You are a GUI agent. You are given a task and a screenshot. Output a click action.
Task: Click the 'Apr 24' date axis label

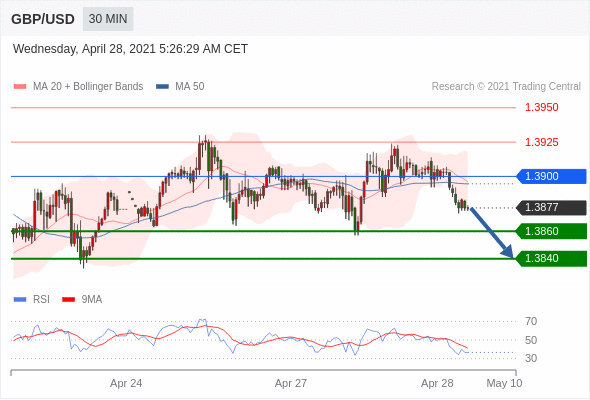click(126, 383)
